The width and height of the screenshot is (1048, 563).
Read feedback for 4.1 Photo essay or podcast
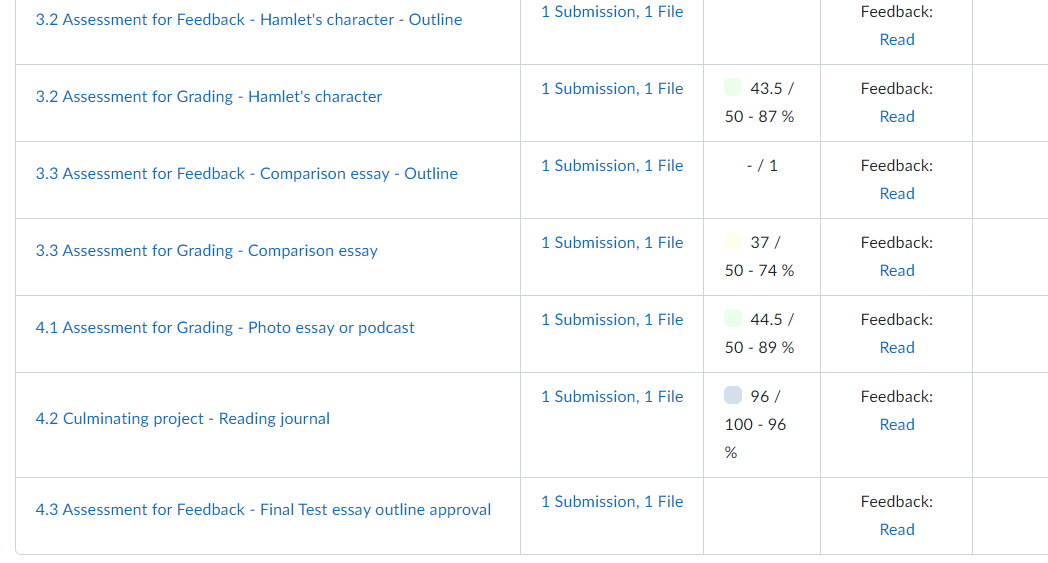click(897, 348)
